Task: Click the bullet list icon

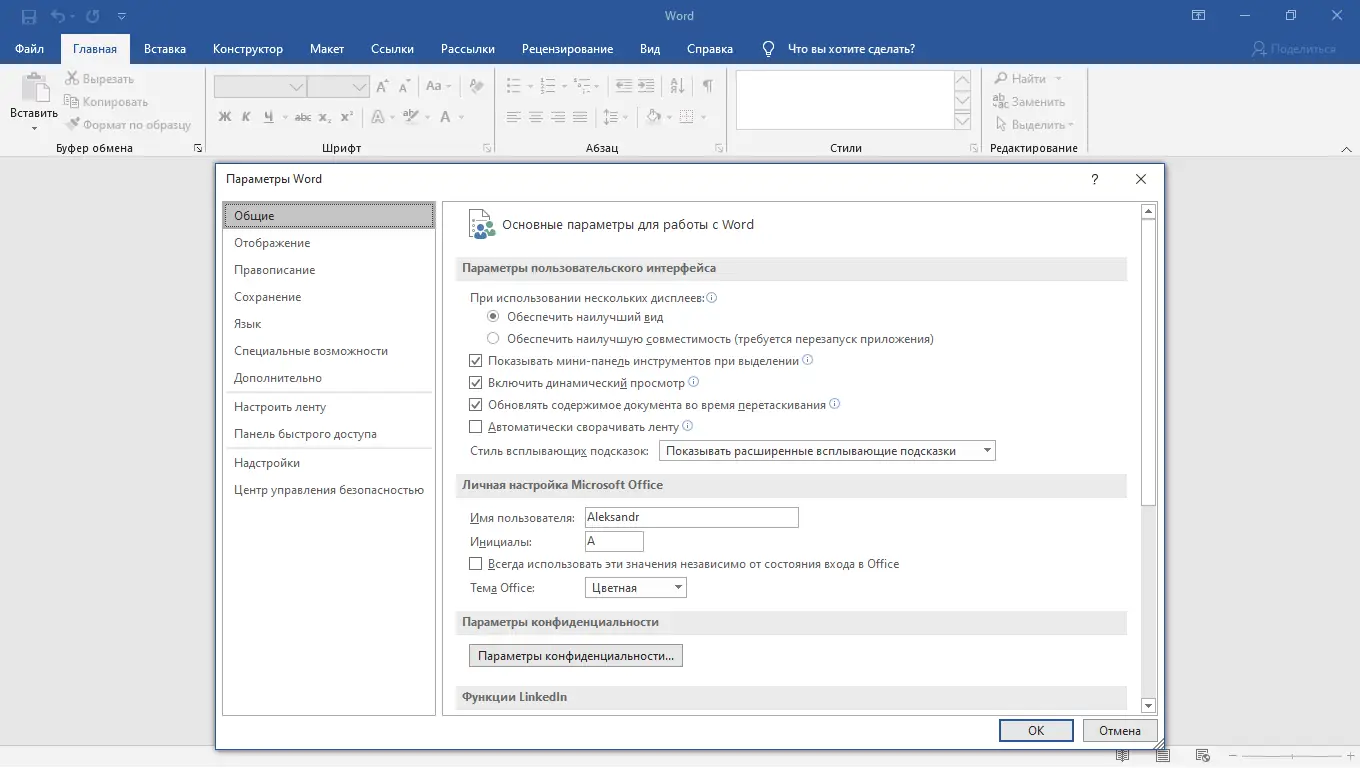Action: coord(514,86)
